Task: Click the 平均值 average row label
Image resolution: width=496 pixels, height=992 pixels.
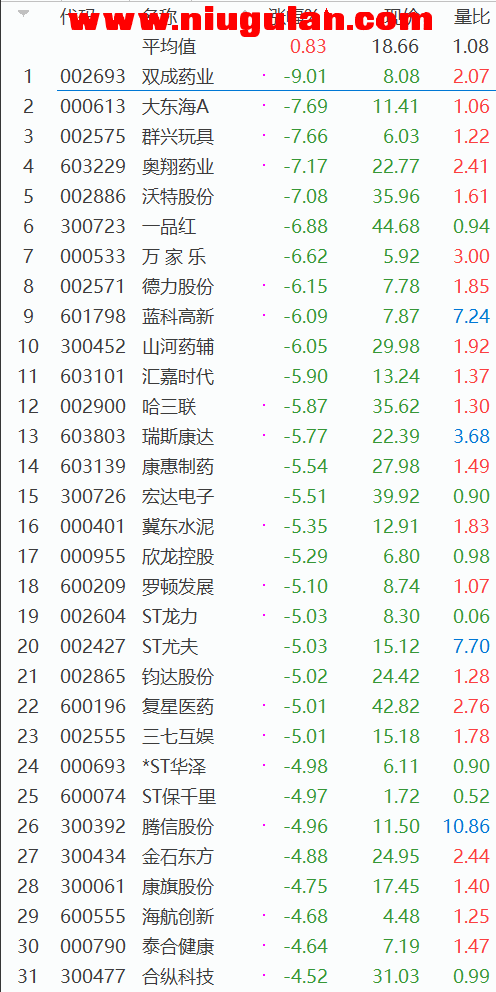Action: (170, 46)
